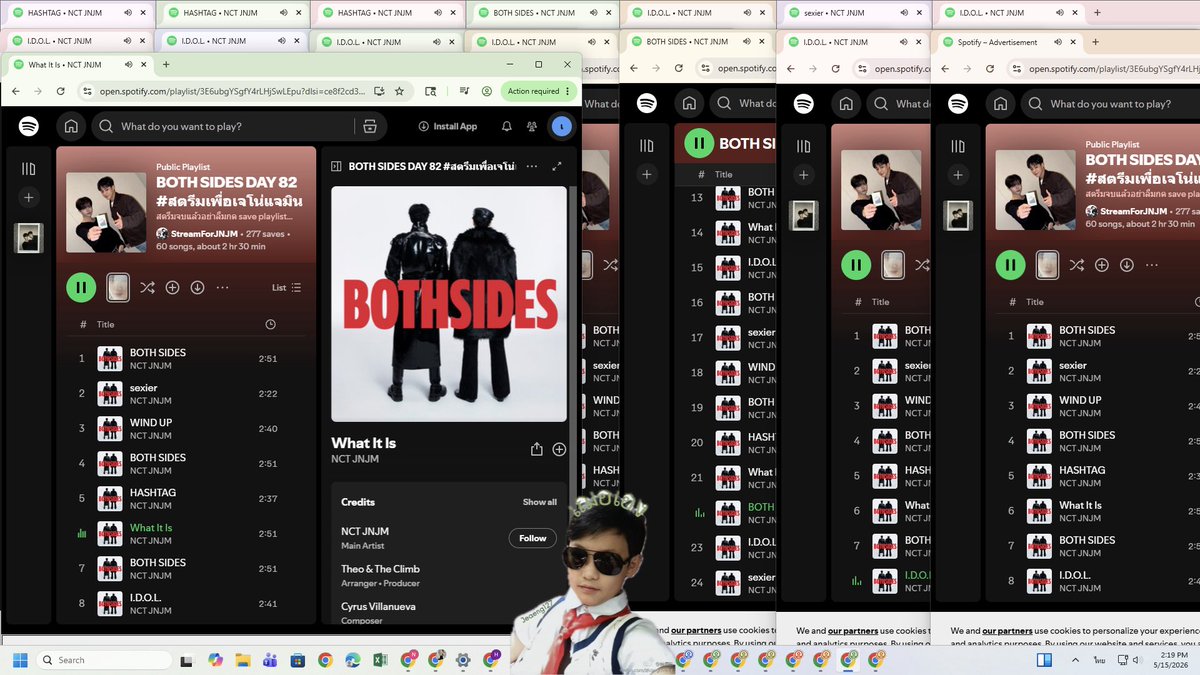1200x675 pixels.
Task: Select track 18 WIND UP in the BOTH SIDES window
Action: pyautogui.click(x=727, y=373)
